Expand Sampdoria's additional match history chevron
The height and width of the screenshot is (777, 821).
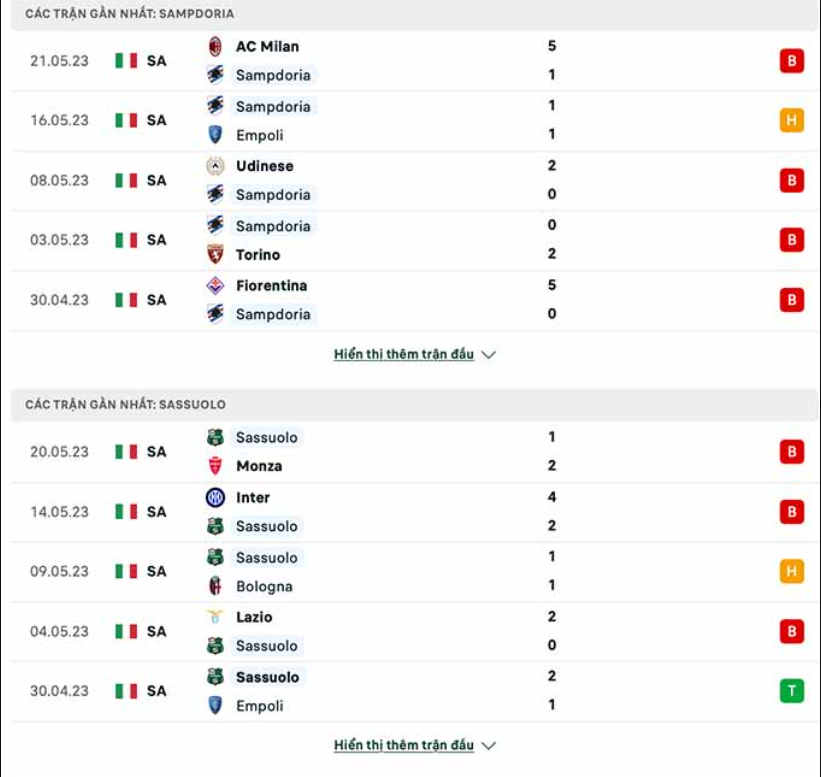(487, 352)
